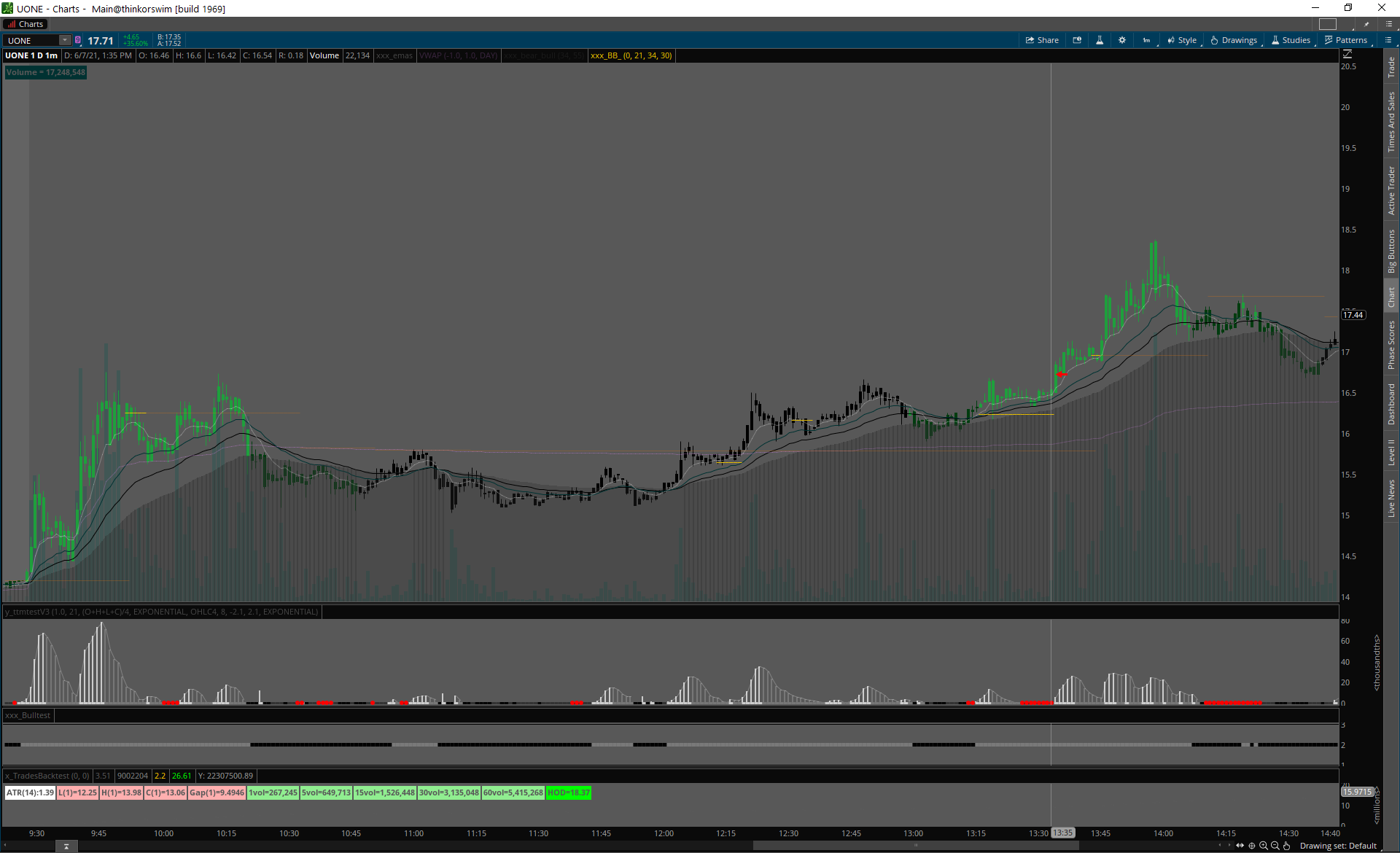Open the Times And Sales sidebar tab

pyautogui.click(x=1391, y=121)
